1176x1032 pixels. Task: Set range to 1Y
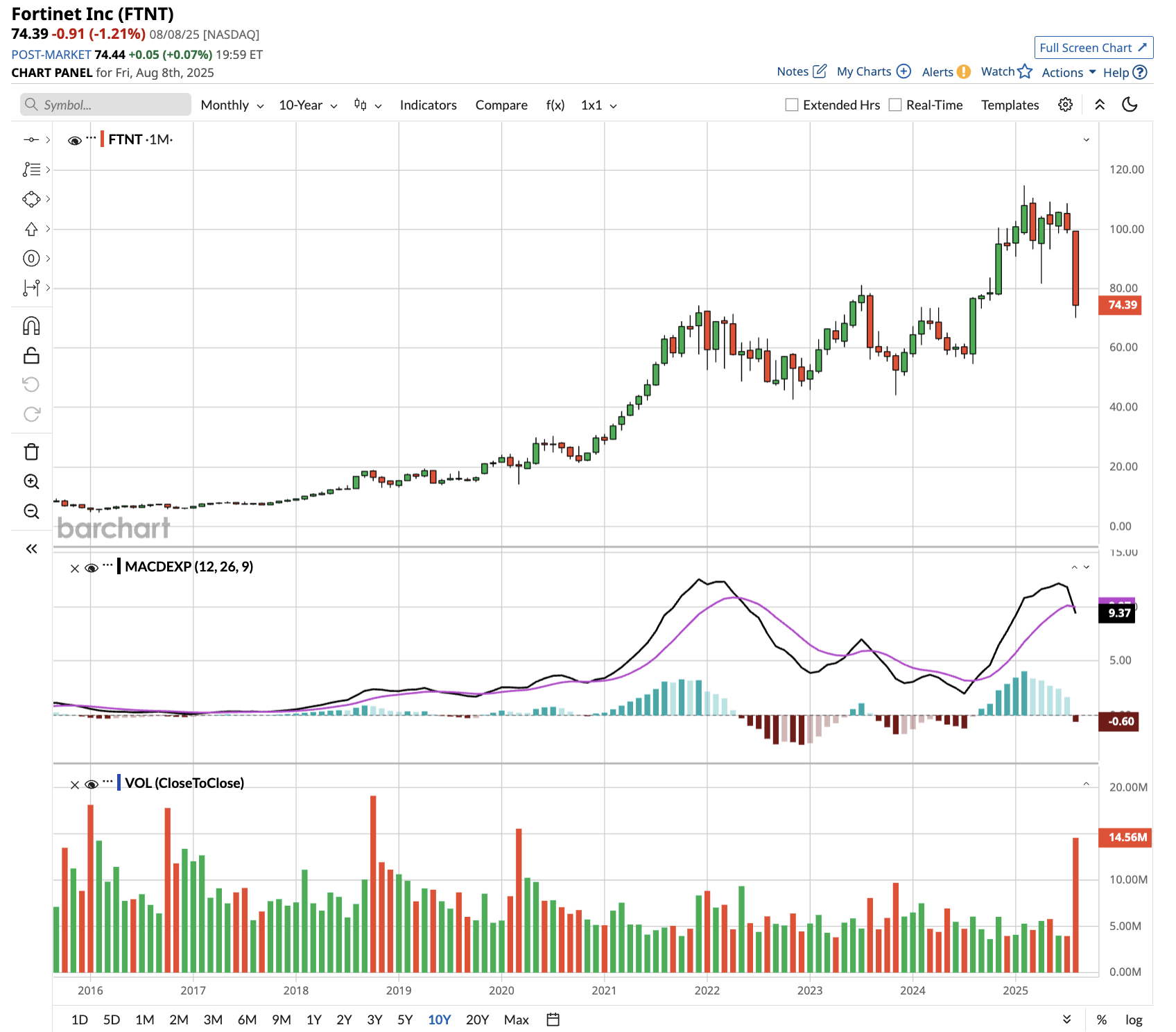tap(314, 1020)
